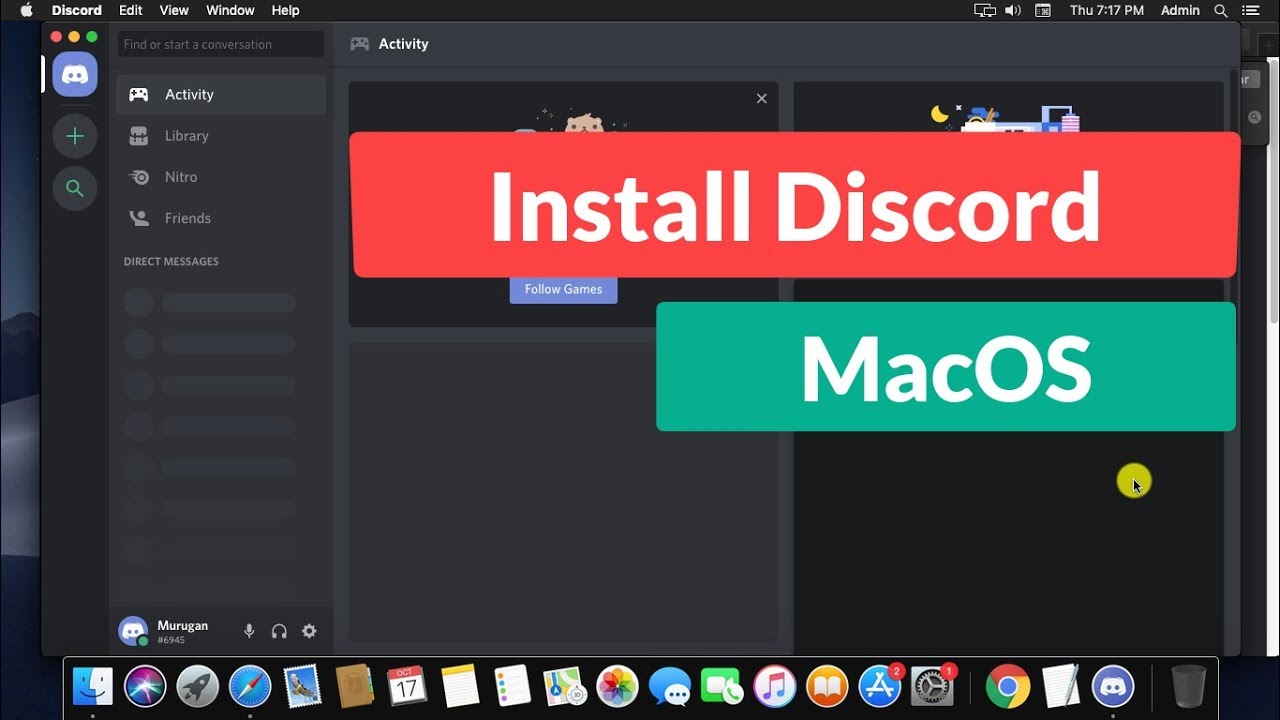
Task: Click the DIRECT MESSAGES heading
Action: (171, 261)
